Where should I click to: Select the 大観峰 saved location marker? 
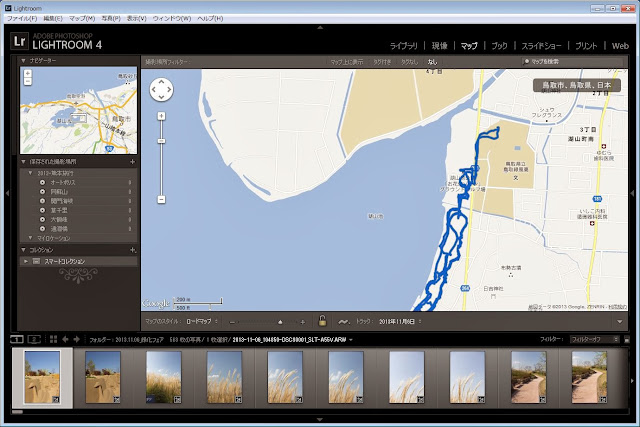pos(42,220)
